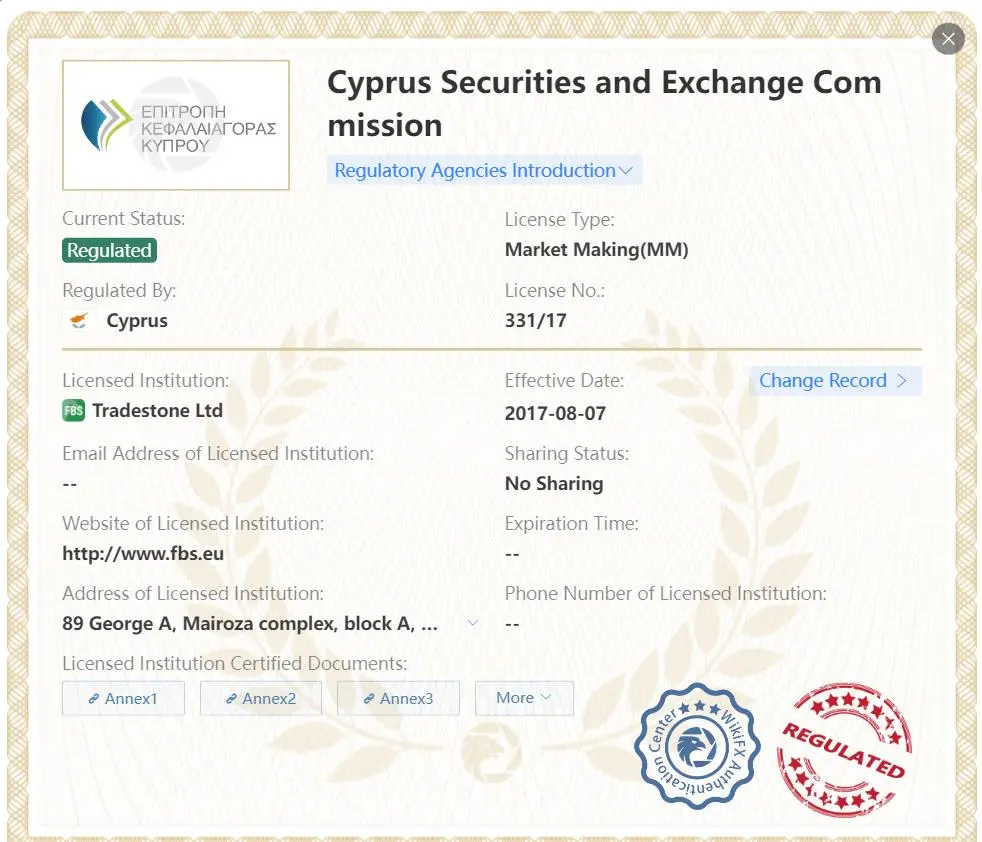Click the green Regulated status badge
Image resolution: width=982 pixels, height=842 pixels.
click(109, 251)
